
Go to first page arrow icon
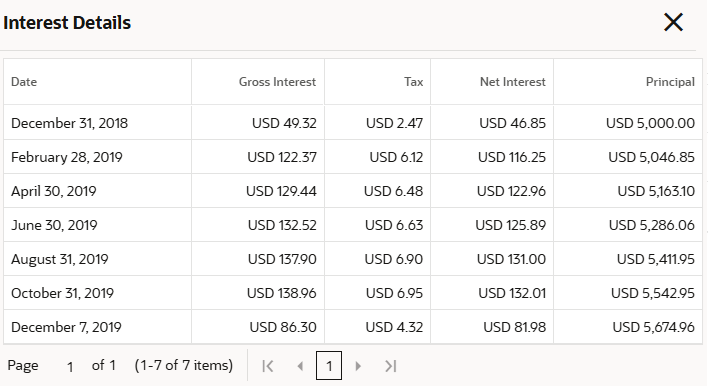268,366
